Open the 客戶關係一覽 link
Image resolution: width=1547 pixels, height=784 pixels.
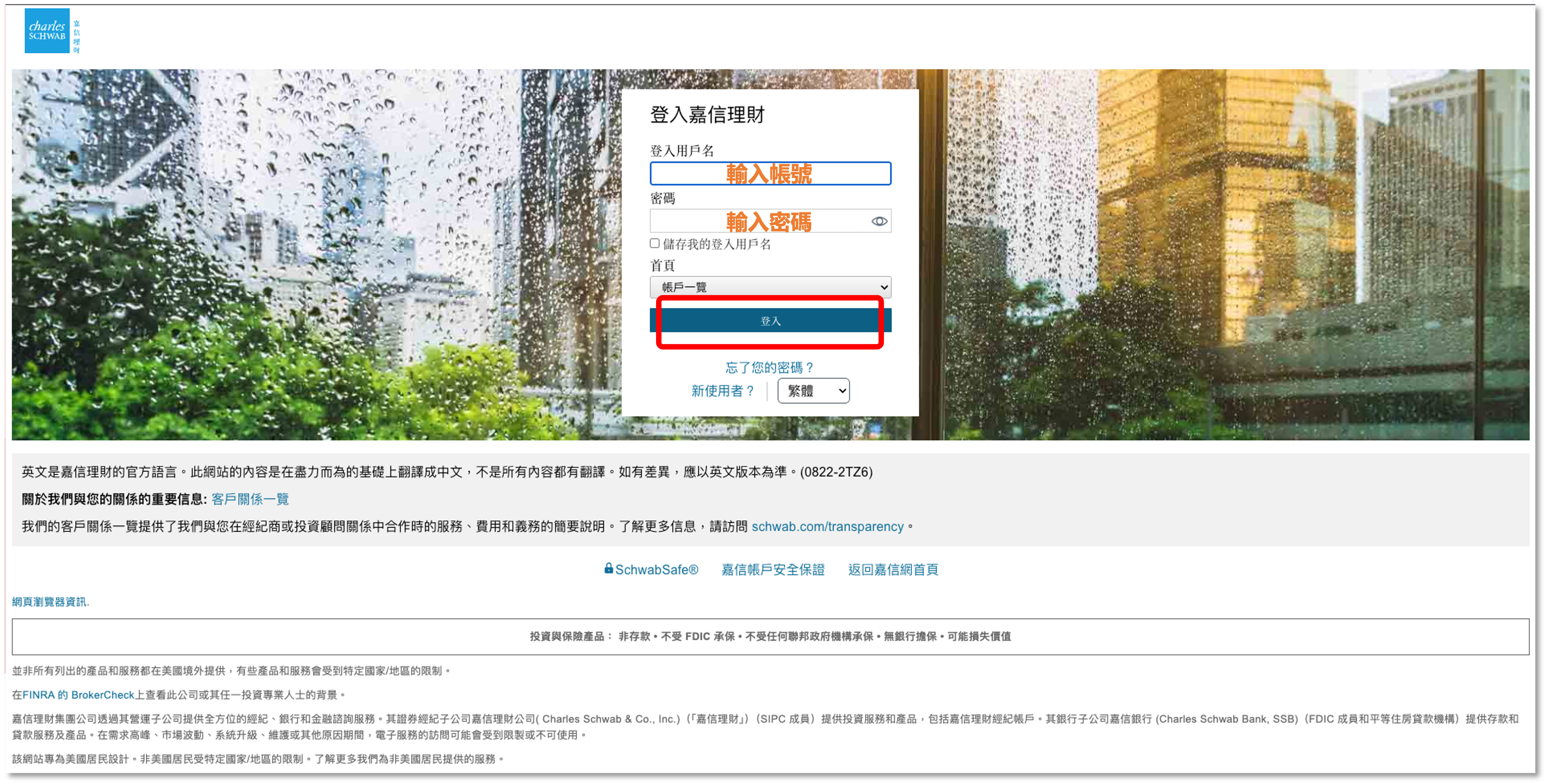point(250,499)
